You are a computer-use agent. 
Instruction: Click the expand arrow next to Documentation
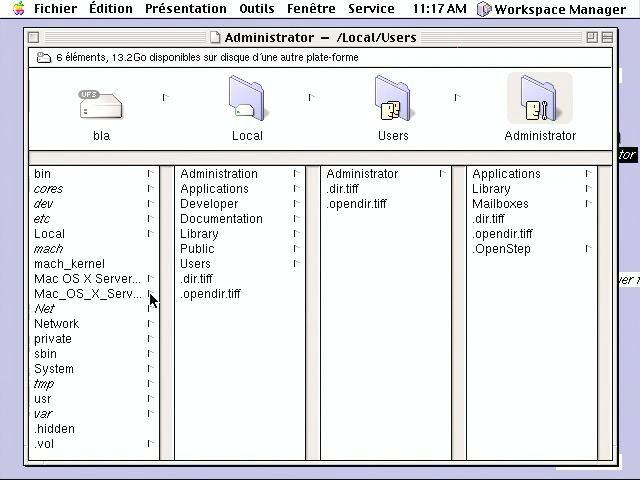297,218
